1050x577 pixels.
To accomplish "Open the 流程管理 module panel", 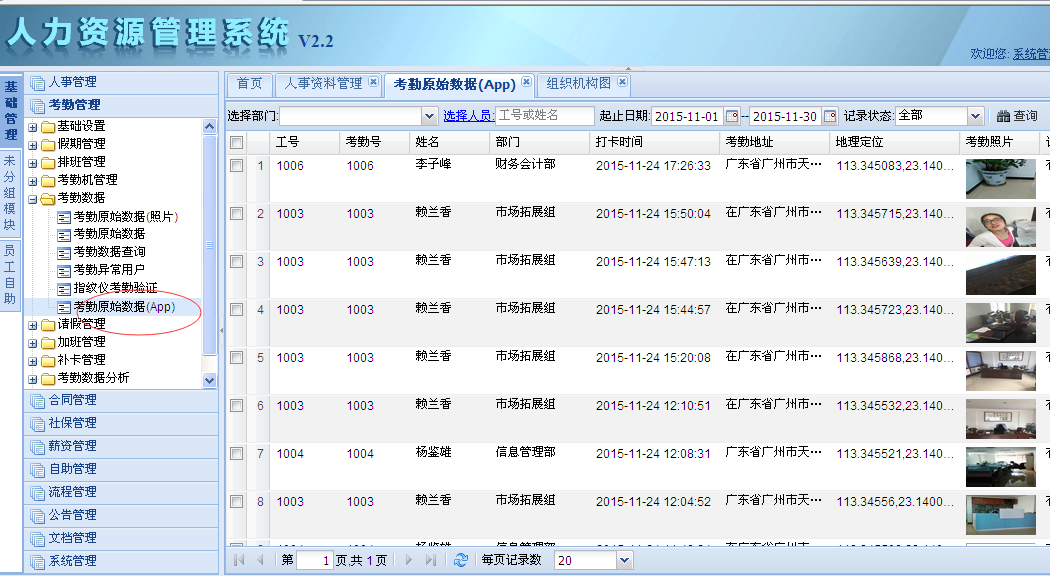I will (x=121, y=492).
